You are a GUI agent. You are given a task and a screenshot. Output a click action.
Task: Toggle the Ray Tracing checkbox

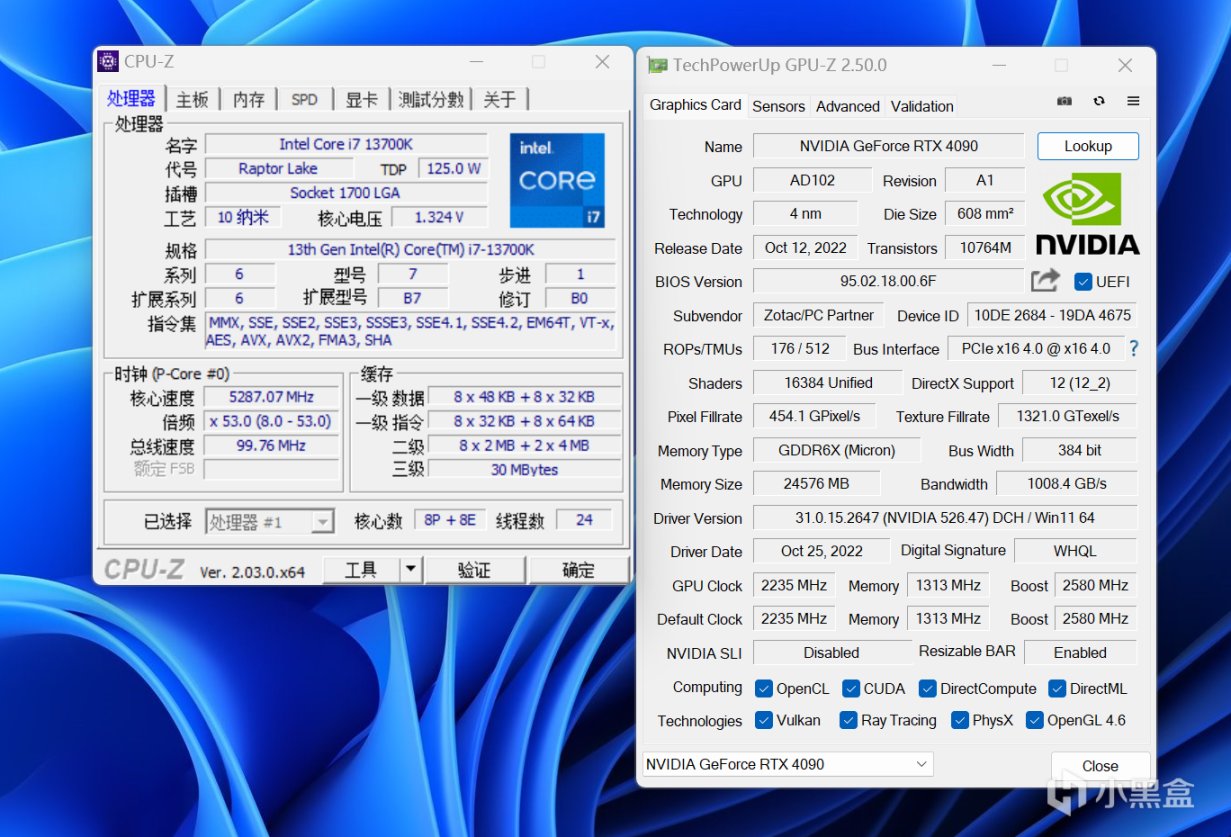[x=849, y=720]
